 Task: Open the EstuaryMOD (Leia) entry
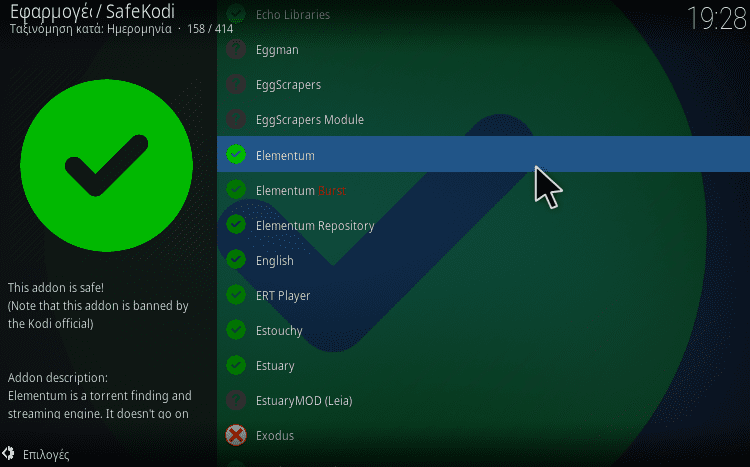click(484, 400)
